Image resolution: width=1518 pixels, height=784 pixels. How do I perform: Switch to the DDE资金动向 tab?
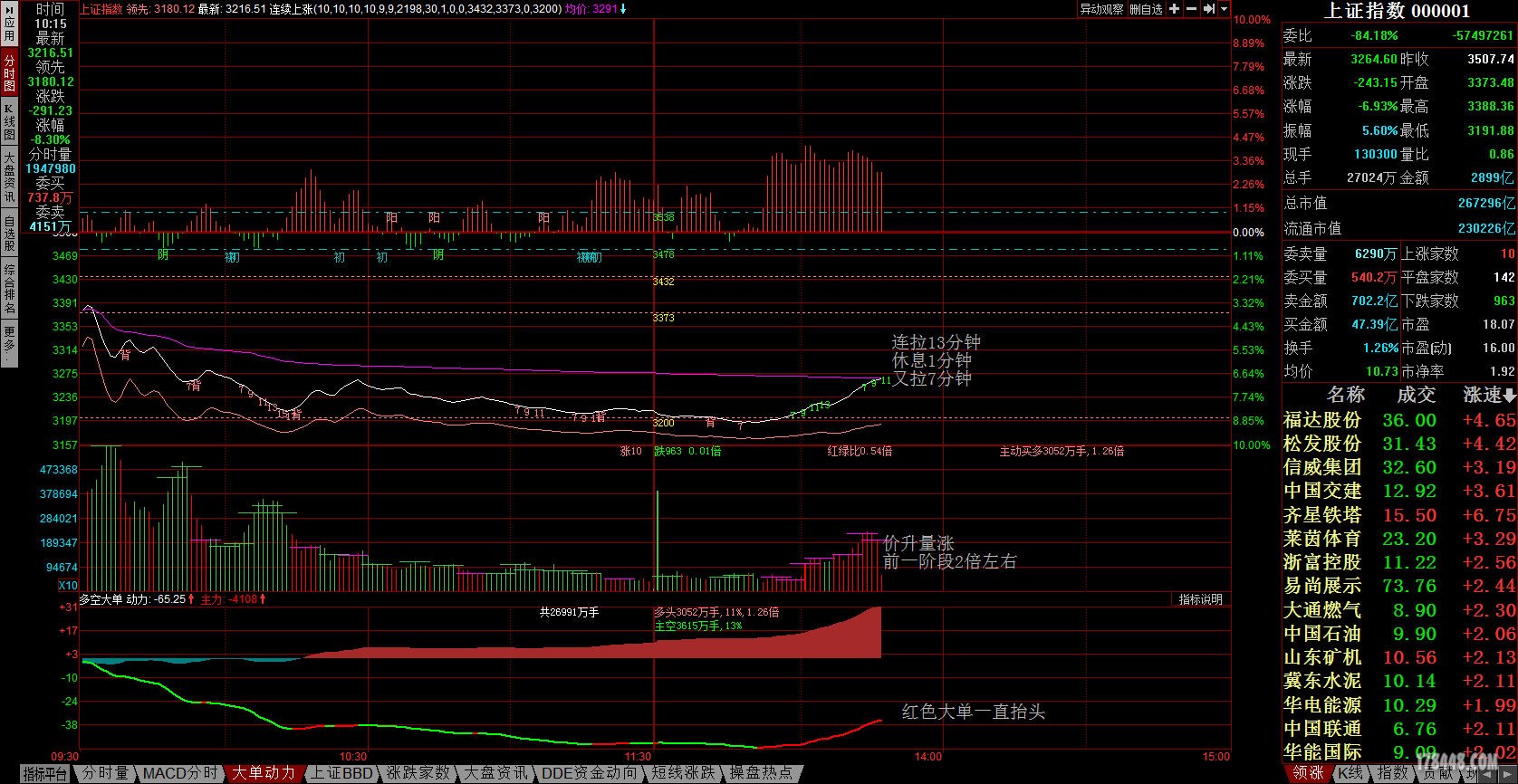[590, 774]
